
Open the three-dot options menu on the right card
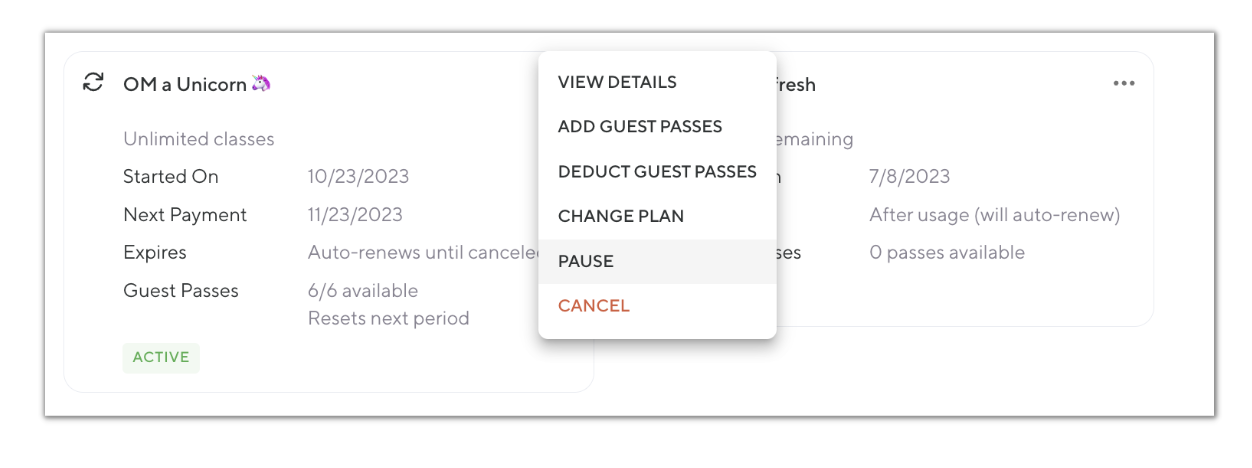[x=1124, y=84]
